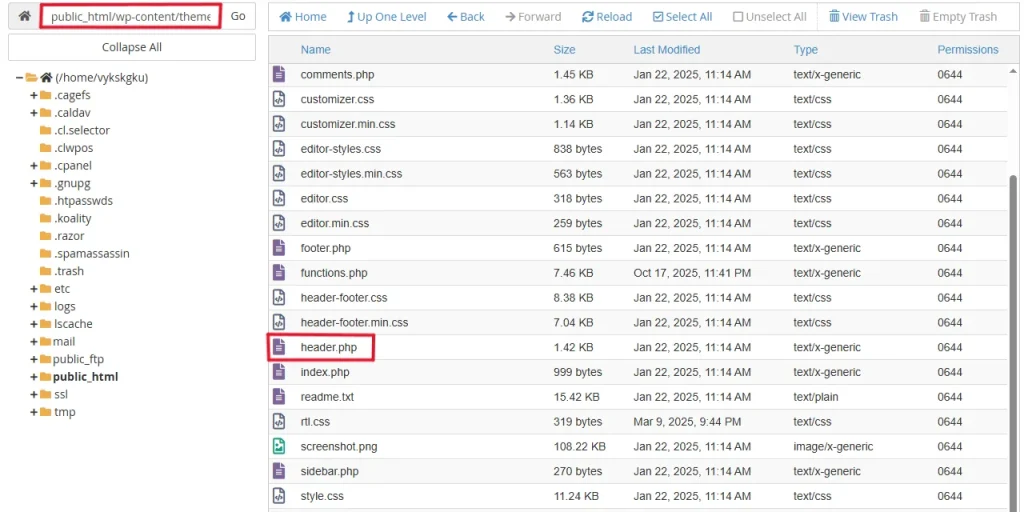
Task: Click the sidebar.php file icon
Action: click(279, 472)
